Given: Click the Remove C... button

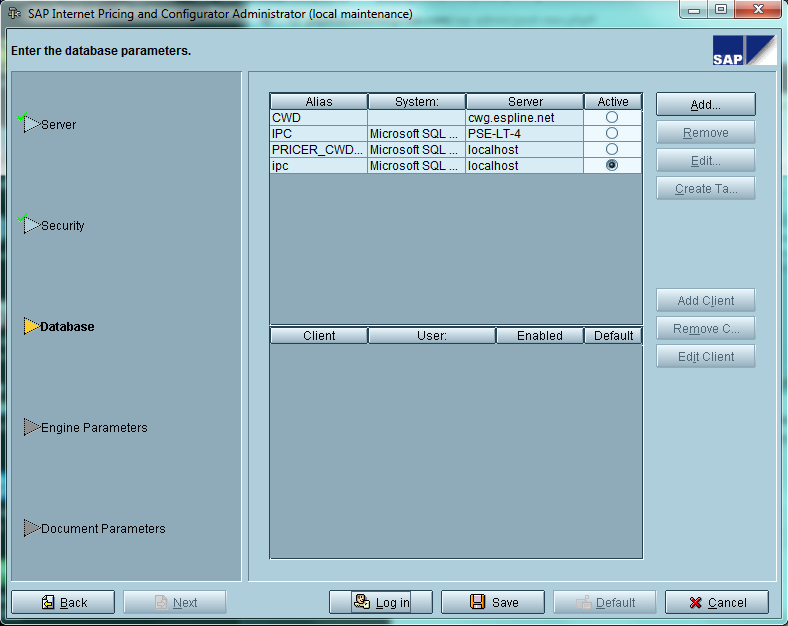Looking at the screenshot, I should (x=706, y=329).
